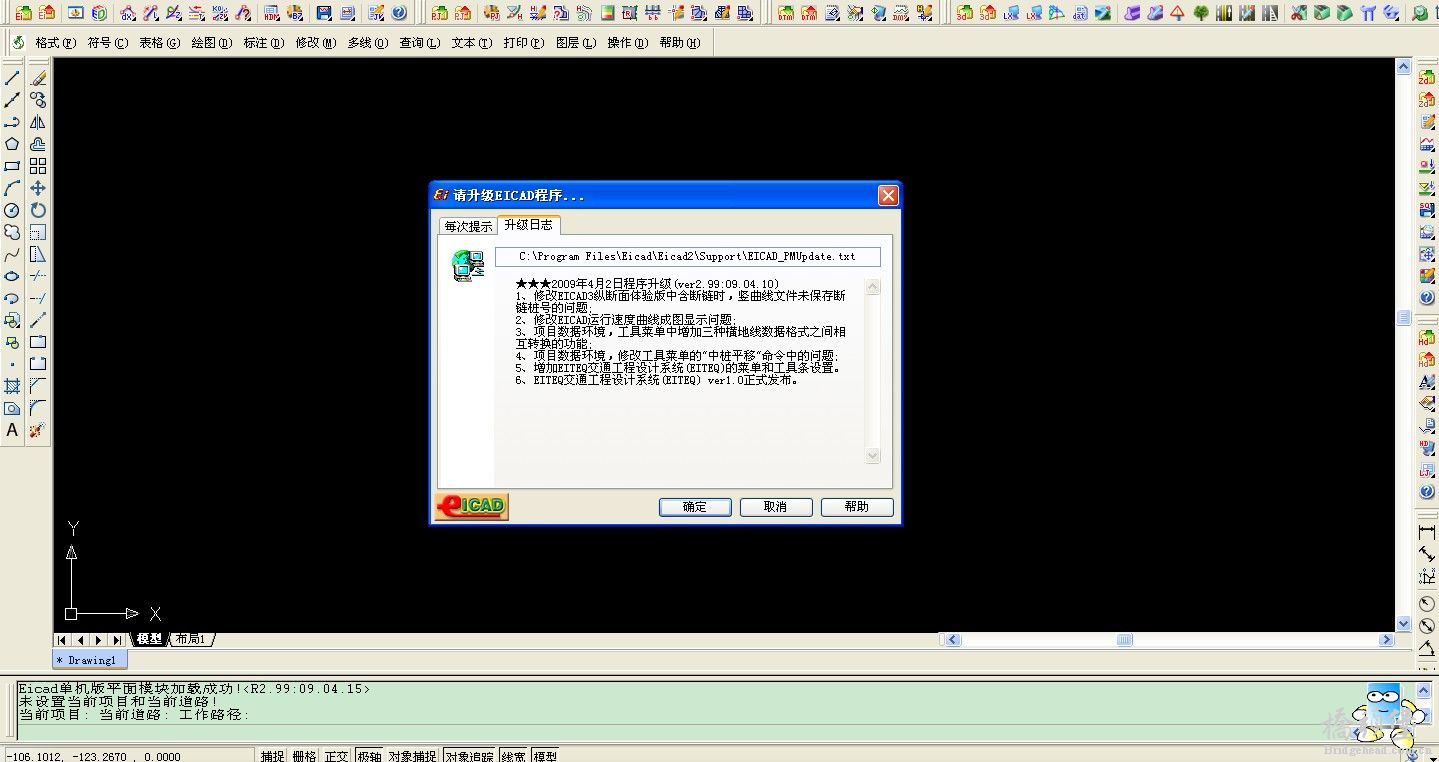The image size is (1439, 762).
Task: Select the Explode tool
Action: click(x=38, y=430)
